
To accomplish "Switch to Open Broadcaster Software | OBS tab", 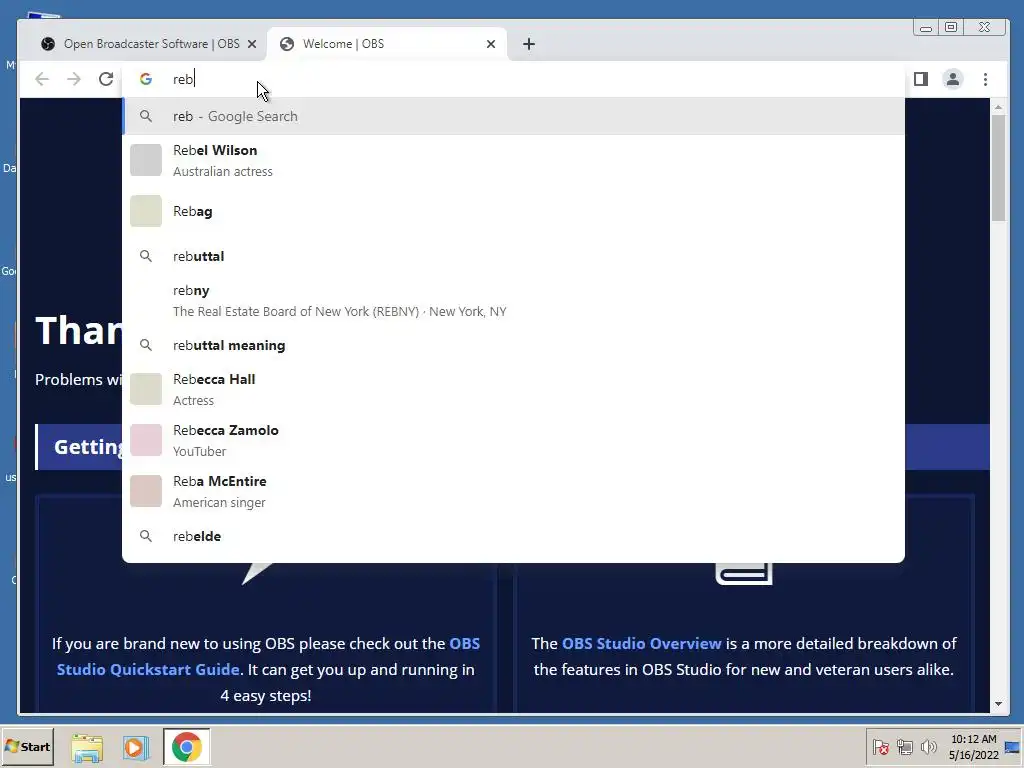I will (x=149, y=44).
